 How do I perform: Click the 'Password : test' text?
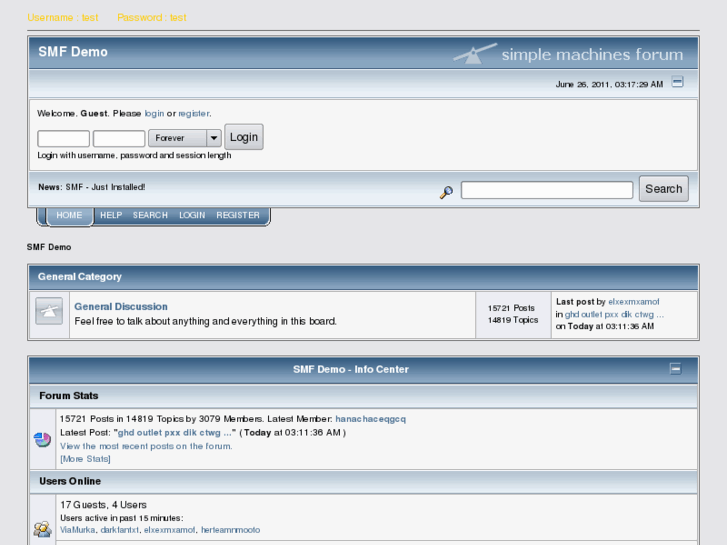click(x=152, y=18)
